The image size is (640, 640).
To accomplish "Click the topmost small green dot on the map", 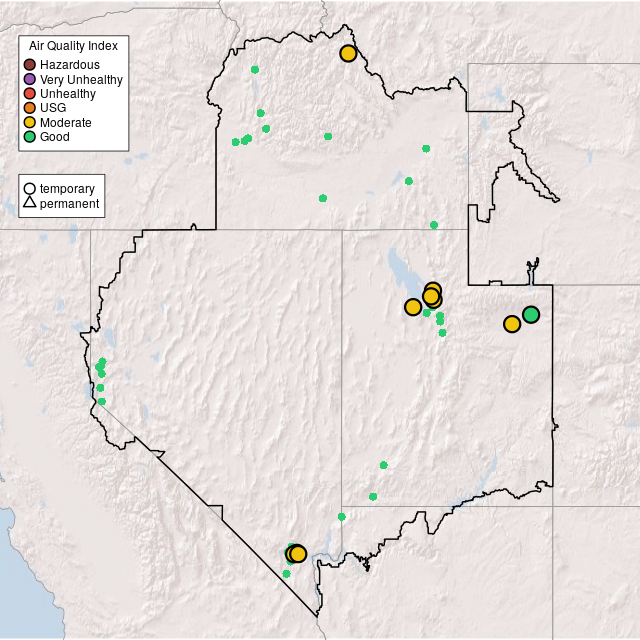I will click(x=255, y=69).
